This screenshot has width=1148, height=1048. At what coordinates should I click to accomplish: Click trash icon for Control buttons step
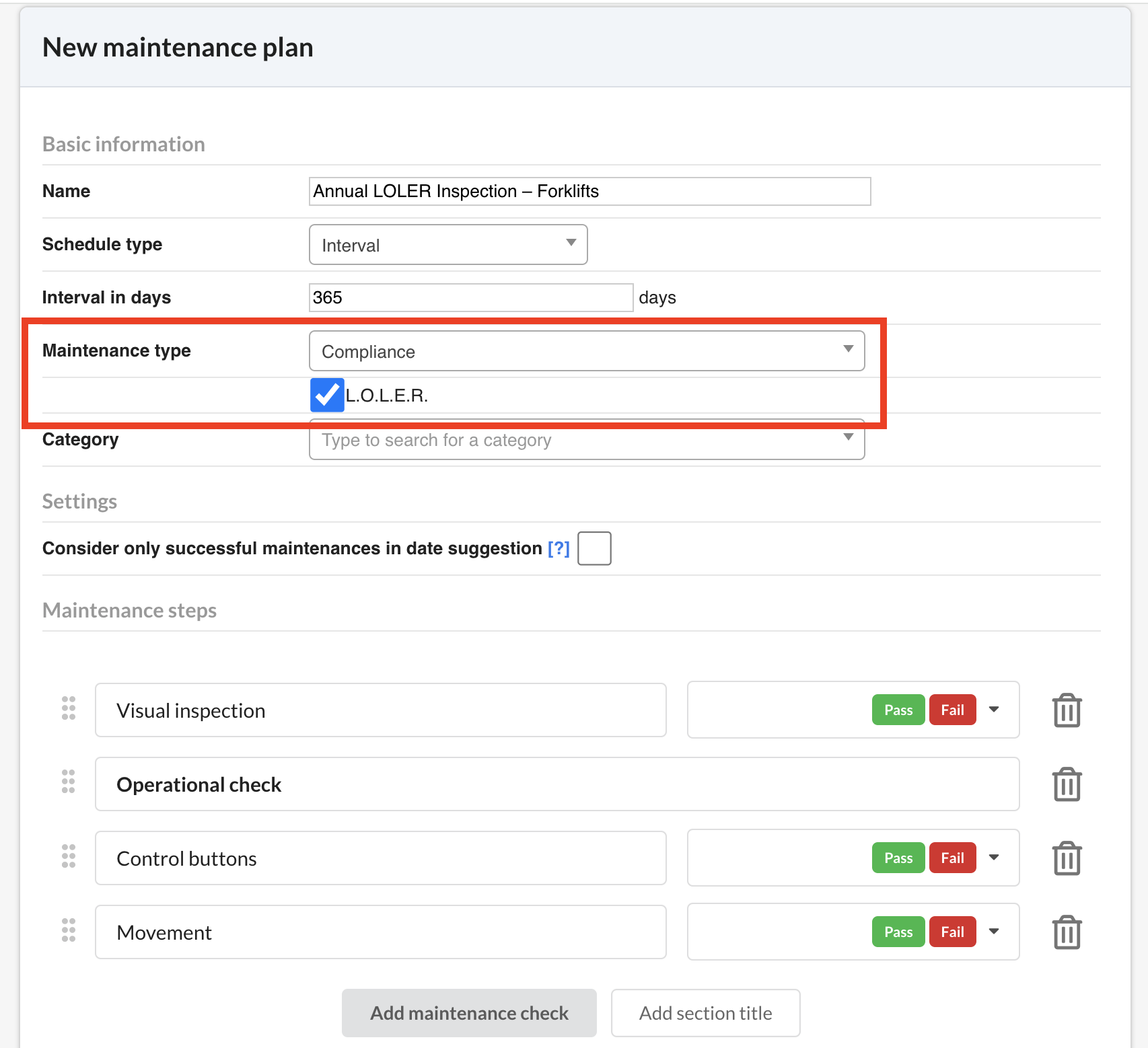[1067, 858]
